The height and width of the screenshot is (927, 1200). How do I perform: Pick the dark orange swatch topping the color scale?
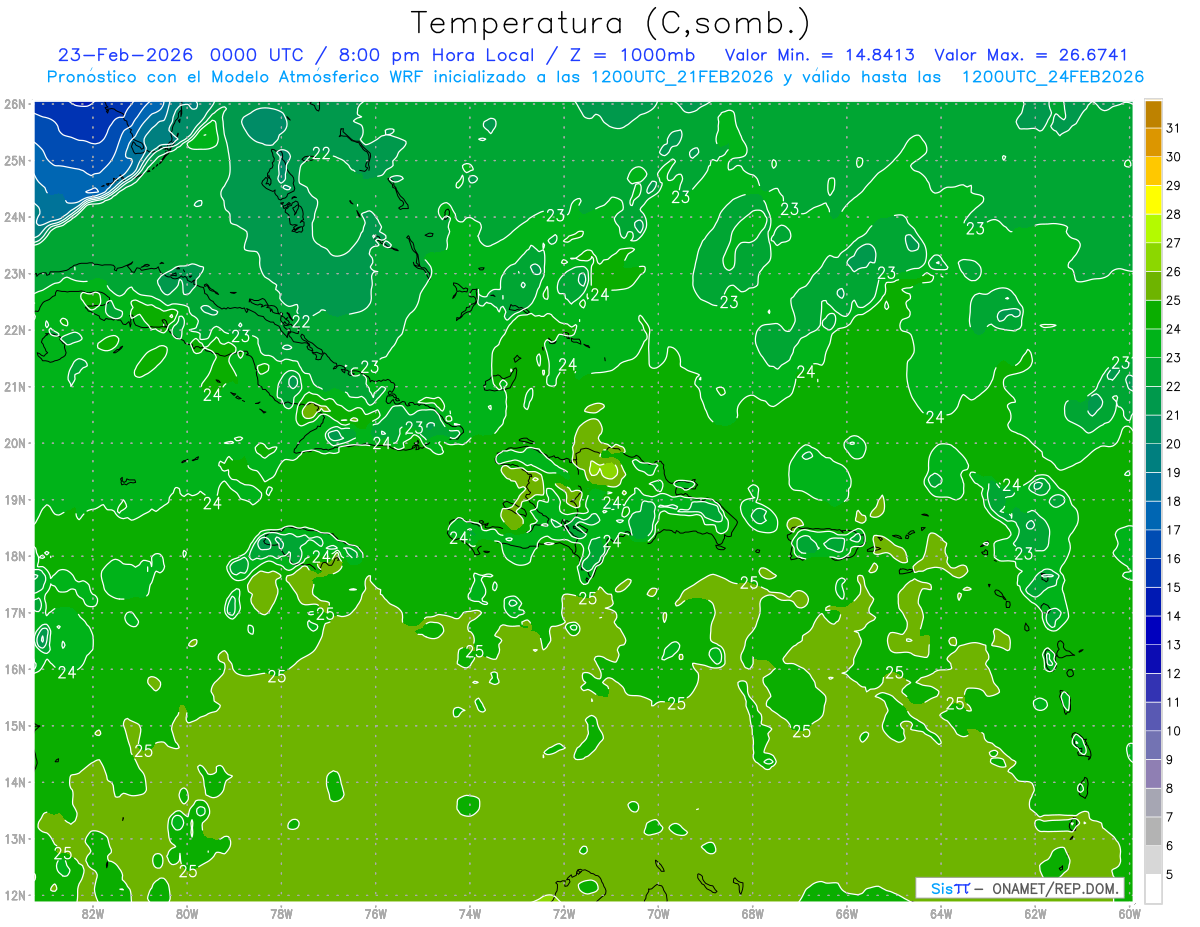[1152, 114]
